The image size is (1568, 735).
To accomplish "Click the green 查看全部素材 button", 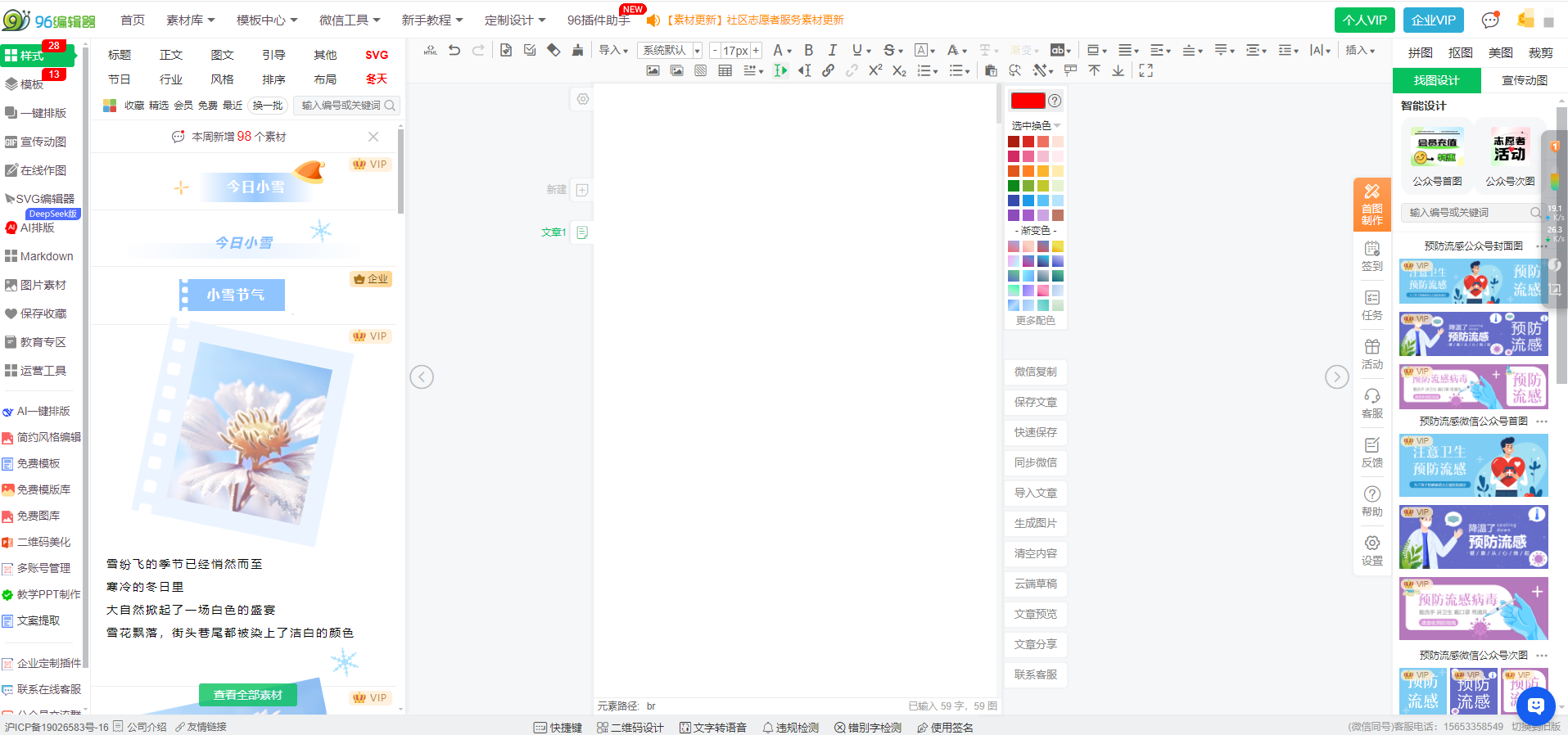I will pos(247,695).
